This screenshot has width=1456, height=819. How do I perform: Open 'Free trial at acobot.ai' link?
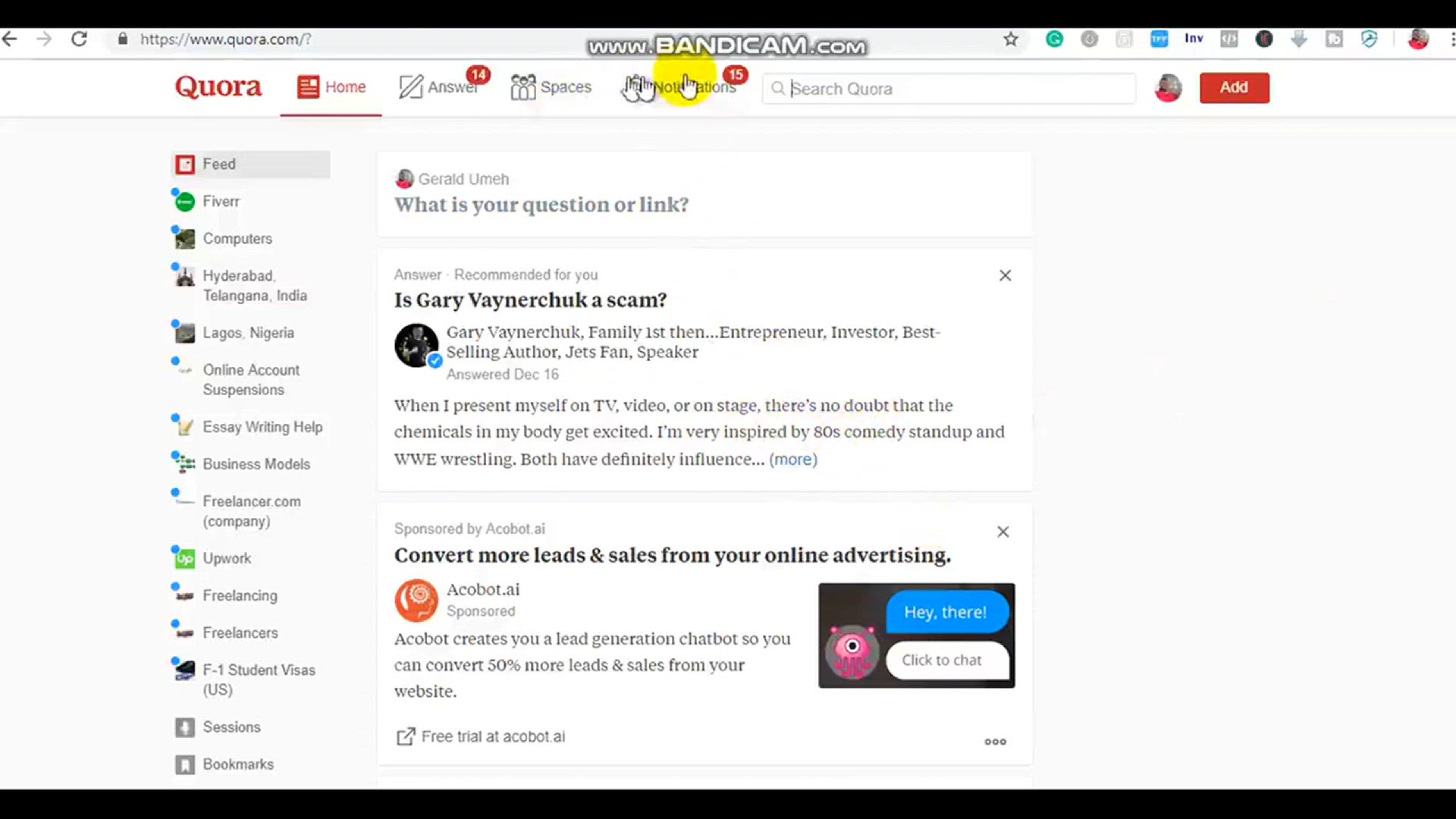pyautogui.click(x=481, y=737)
